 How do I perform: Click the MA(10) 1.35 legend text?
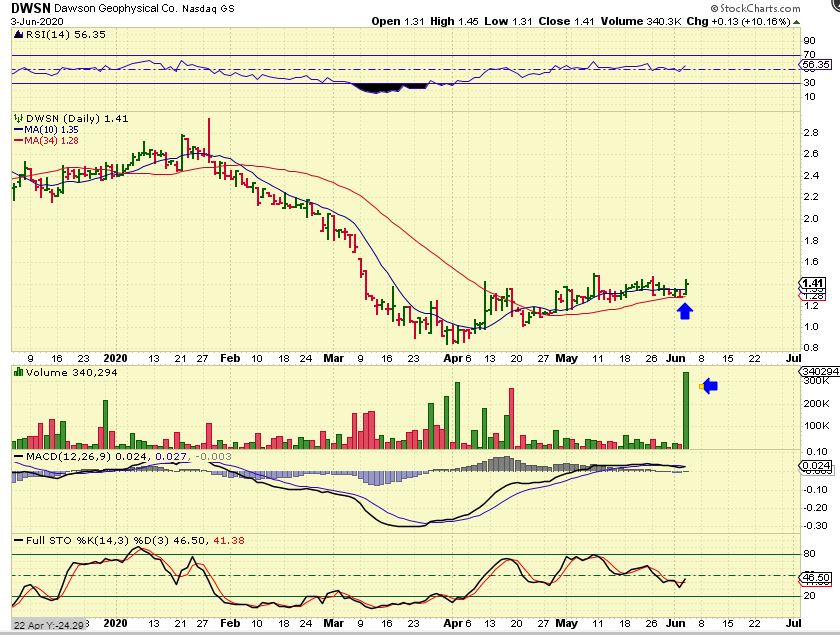[x=51, y=130]
